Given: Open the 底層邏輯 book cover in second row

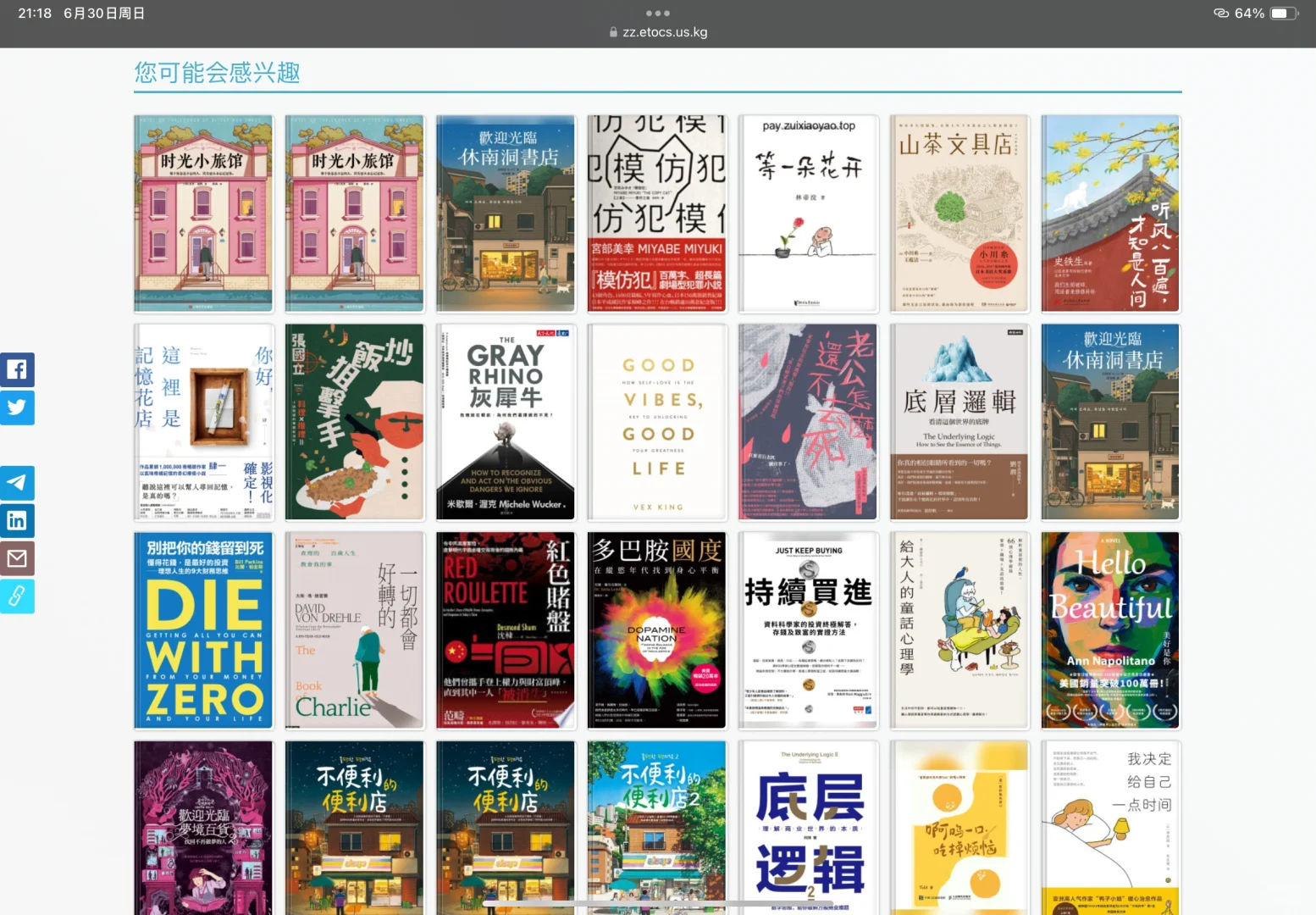Looking at the screenshot, I should coord(959,422).
